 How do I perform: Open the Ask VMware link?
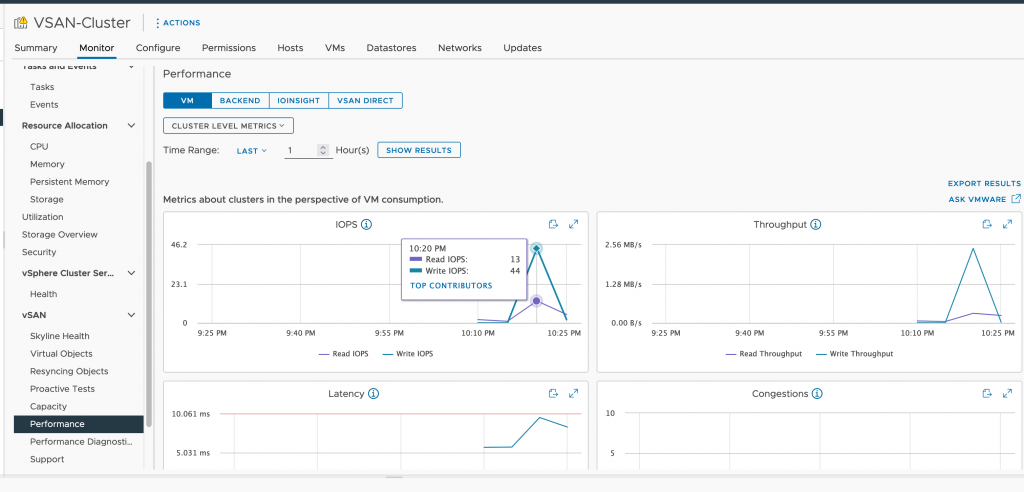pyautogui.click(x=978, y=199)
